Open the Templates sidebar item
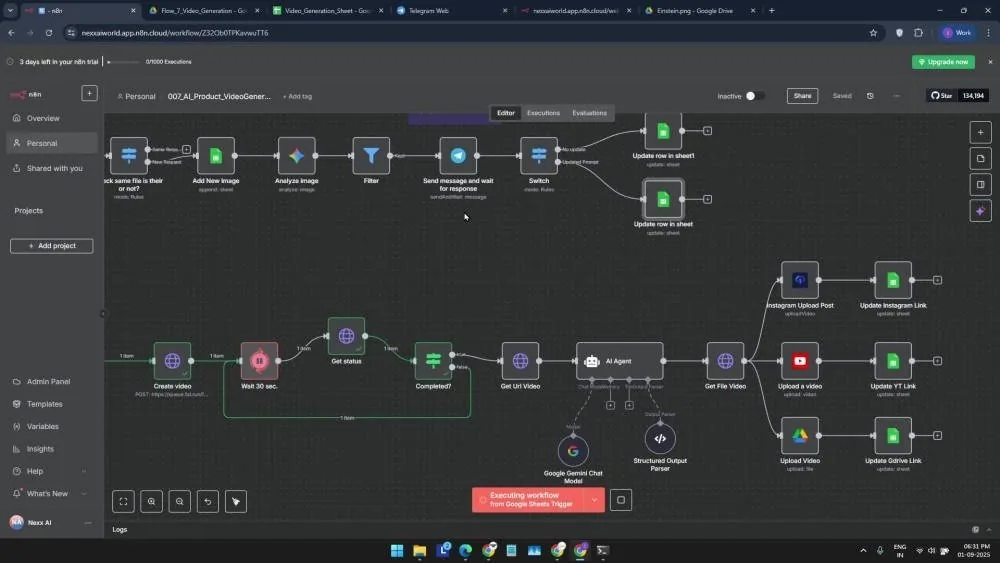Image resolution: width=1000 pixels, height=563 pixels. [52, 404]
